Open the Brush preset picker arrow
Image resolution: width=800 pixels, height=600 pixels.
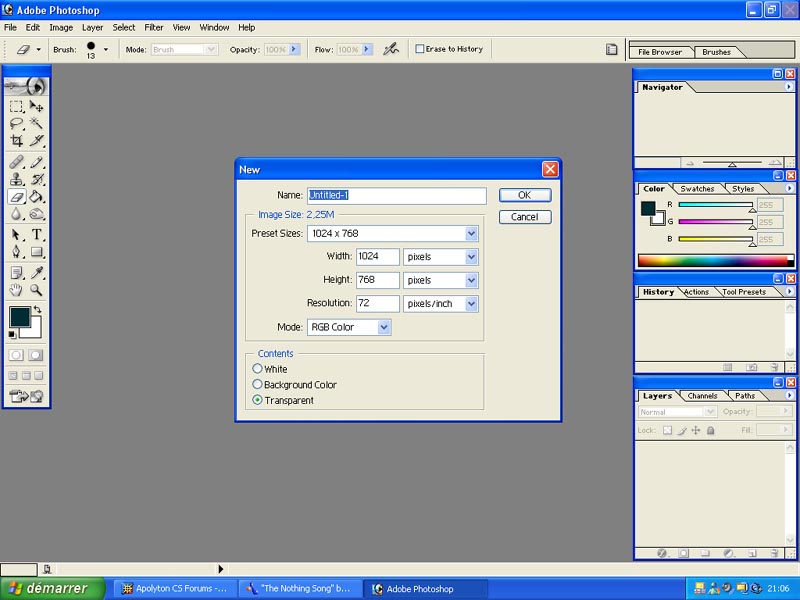tap(106, 49)
